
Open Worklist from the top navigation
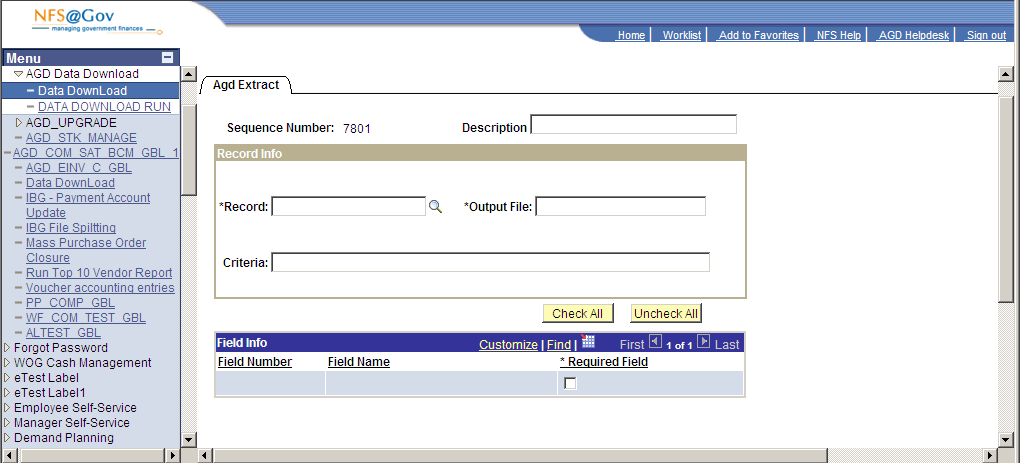(x=681, y=35)
